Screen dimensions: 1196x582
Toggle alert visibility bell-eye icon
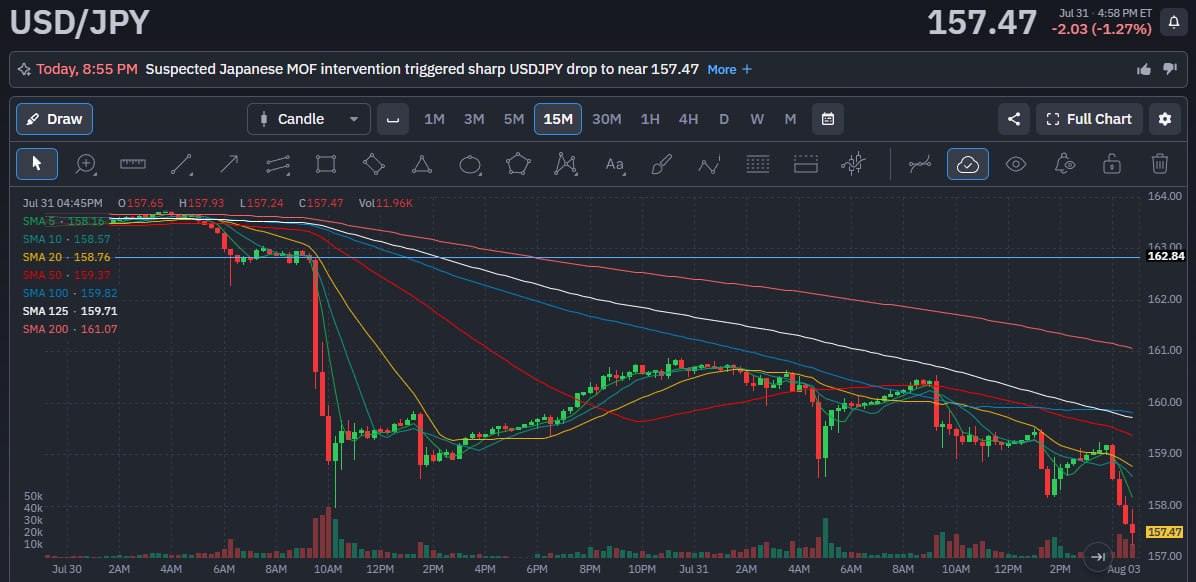point(1064,164)
